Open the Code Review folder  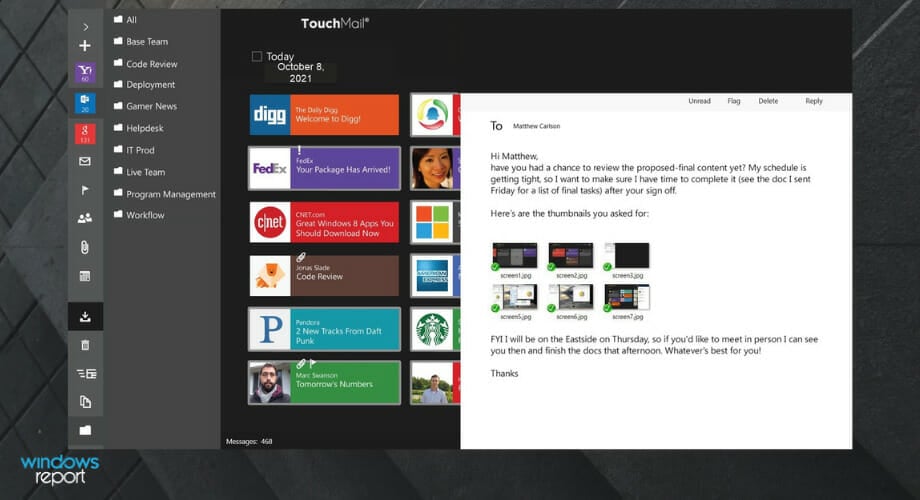tap(146, 63)
